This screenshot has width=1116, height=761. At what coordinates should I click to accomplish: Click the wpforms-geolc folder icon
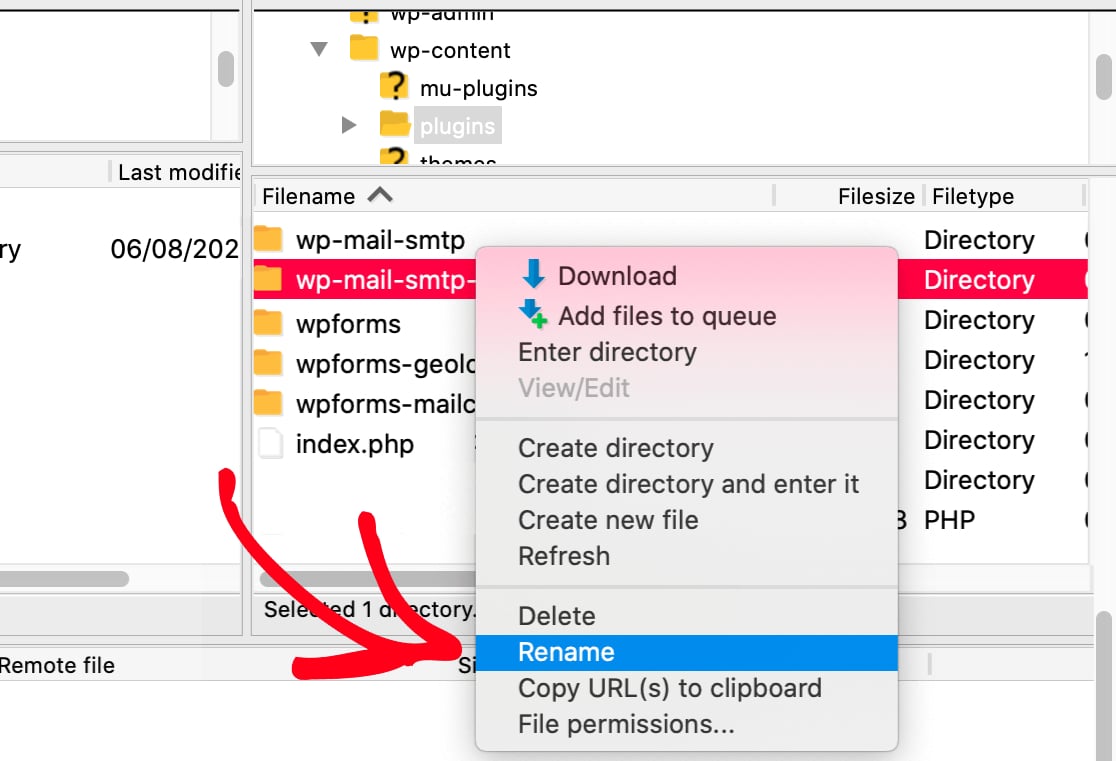coord(268,362)
